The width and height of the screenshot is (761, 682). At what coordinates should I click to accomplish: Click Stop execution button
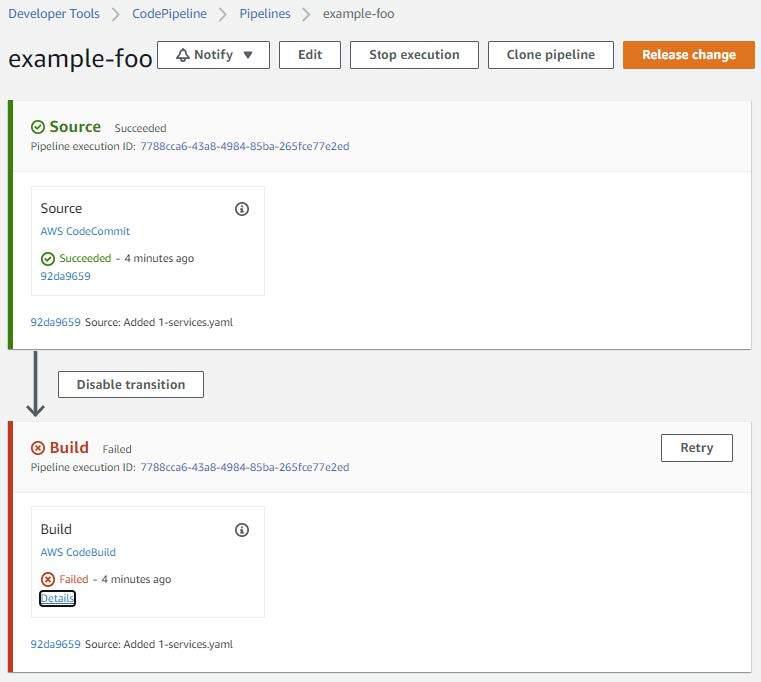[x=414, y=55]
